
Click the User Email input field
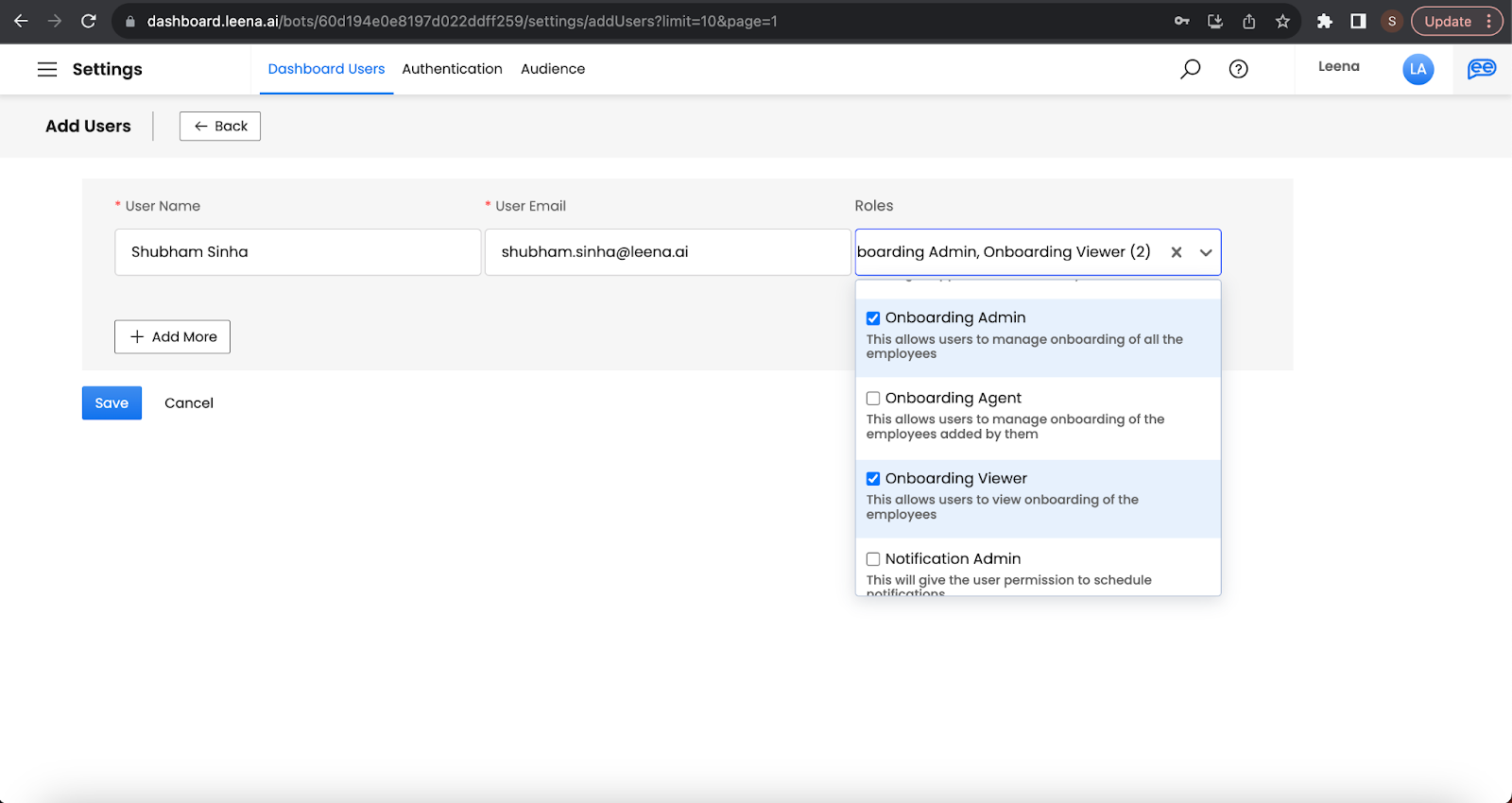pos(668,252)
